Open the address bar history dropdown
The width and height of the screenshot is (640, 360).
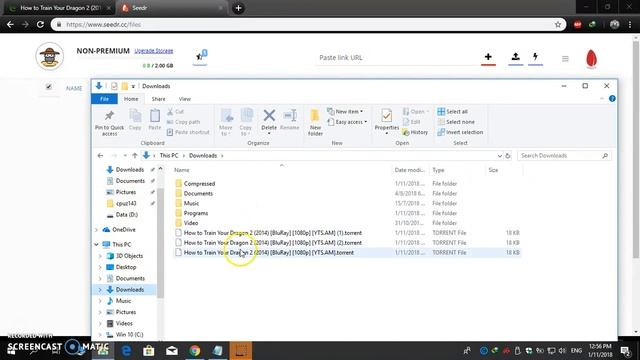500,156
